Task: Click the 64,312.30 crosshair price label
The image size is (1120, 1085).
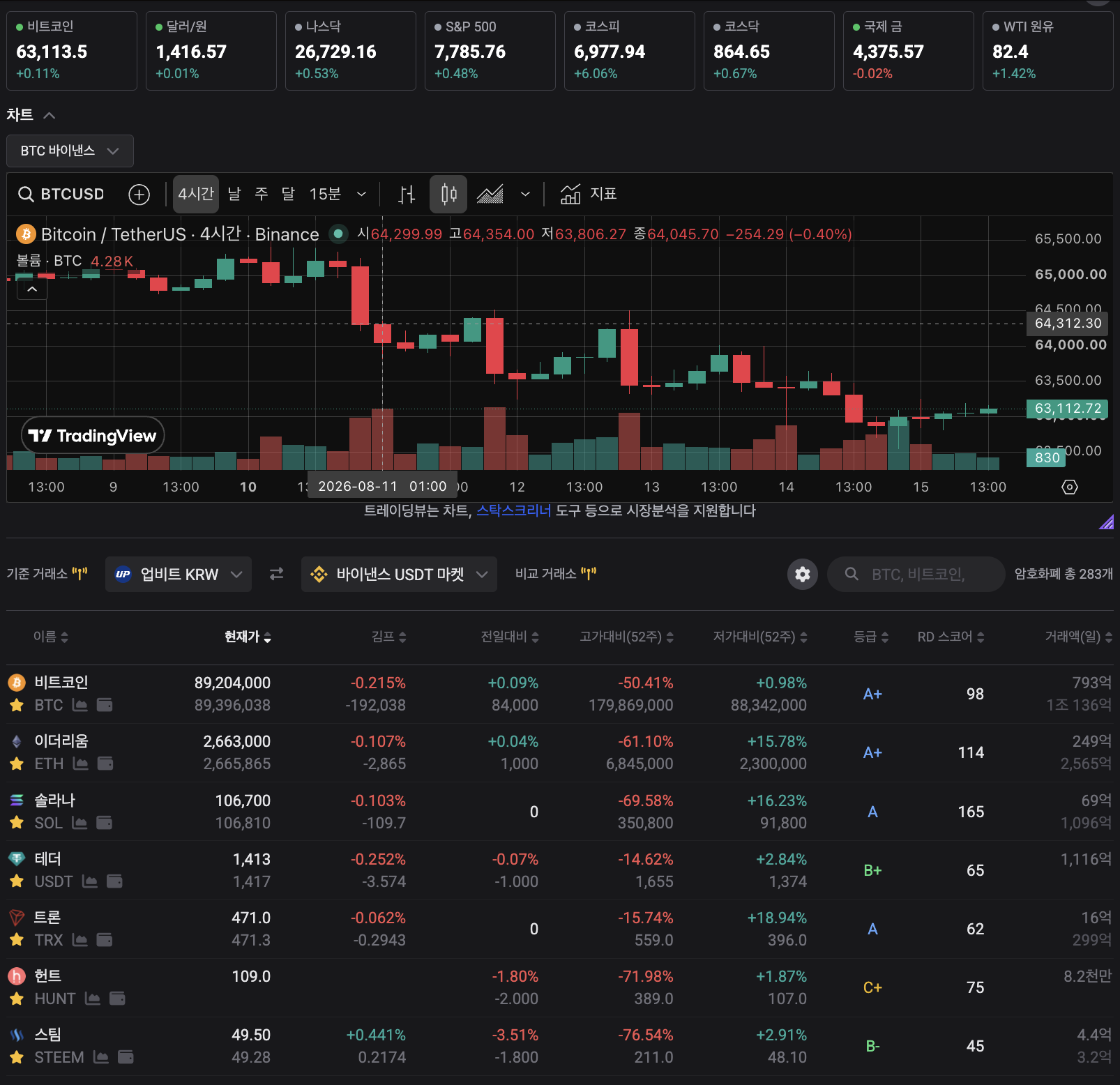Action: pos(1068,324)
